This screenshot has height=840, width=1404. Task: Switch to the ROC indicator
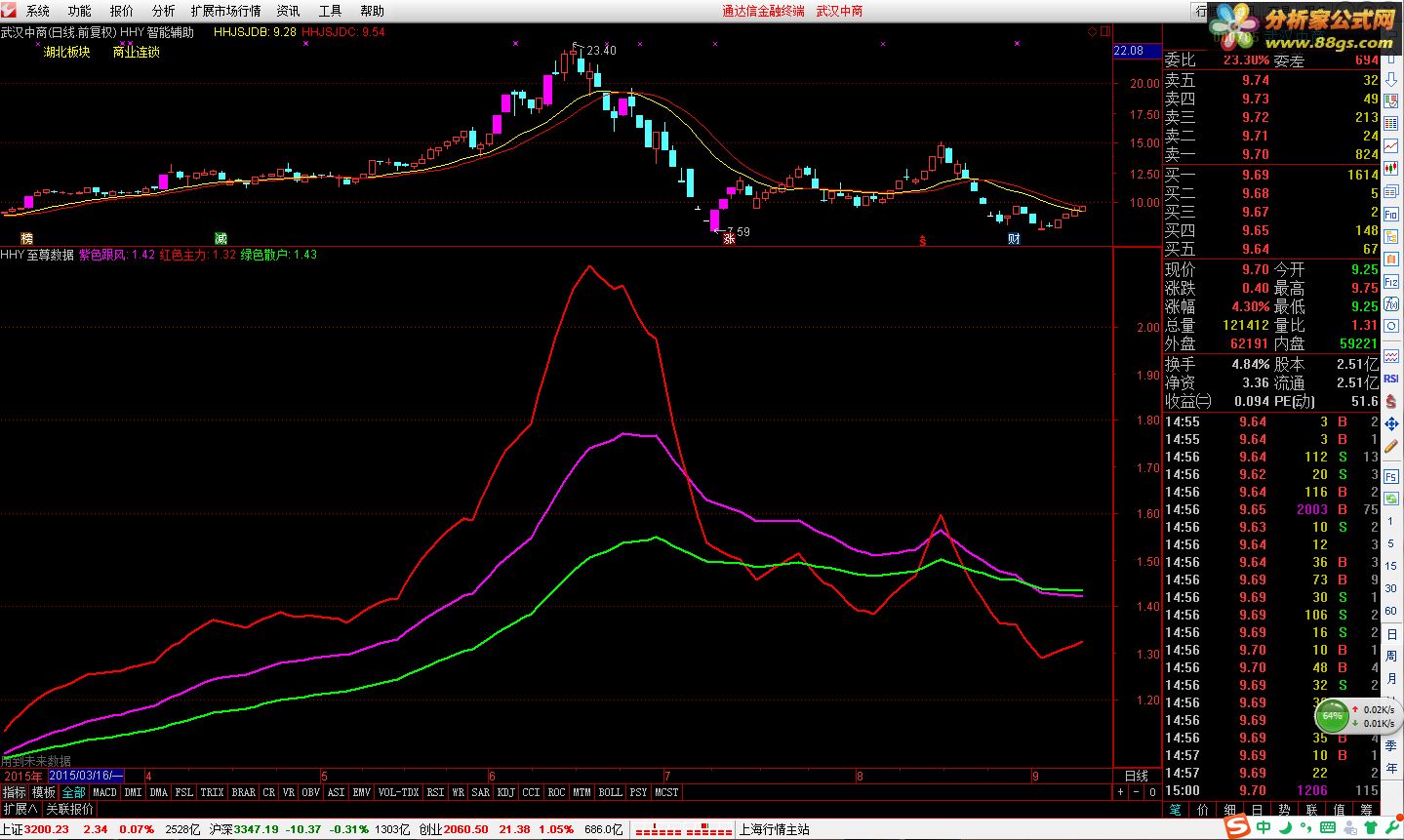pos(556,792)
